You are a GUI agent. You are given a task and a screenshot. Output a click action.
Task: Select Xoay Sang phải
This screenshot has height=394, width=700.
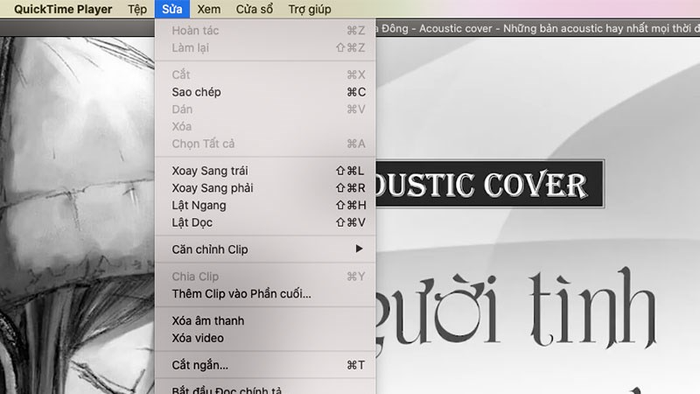click(265, 188)
